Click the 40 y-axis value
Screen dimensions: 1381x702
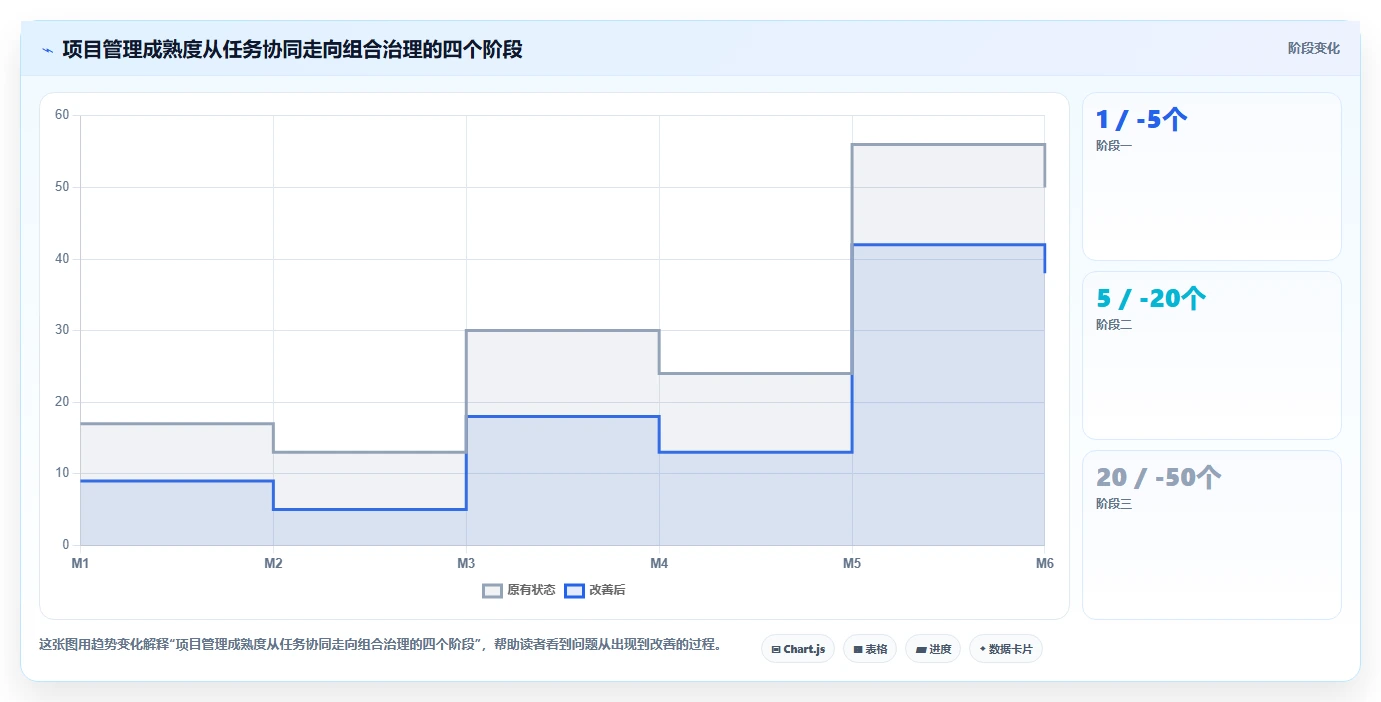62,259
